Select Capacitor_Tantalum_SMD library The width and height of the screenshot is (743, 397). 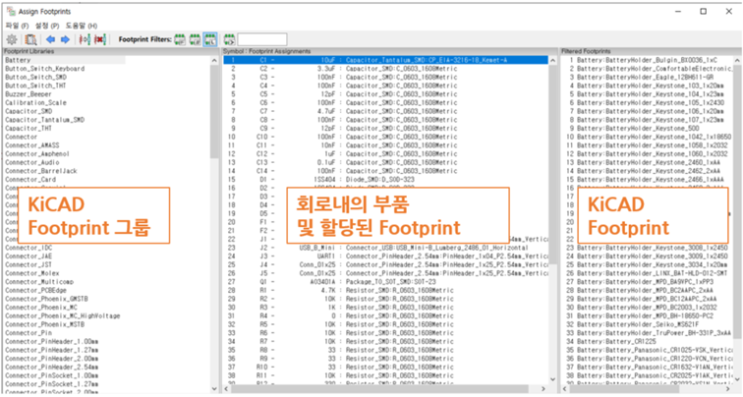tap(45, 120)
